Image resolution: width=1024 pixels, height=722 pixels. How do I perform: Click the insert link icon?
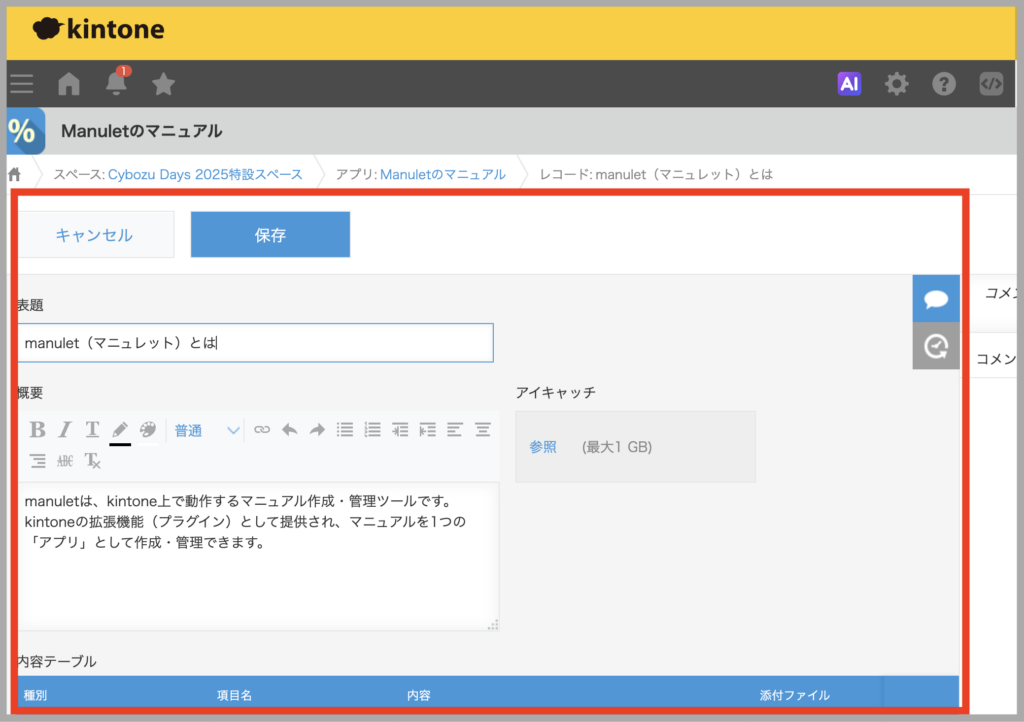coord(262,430)
